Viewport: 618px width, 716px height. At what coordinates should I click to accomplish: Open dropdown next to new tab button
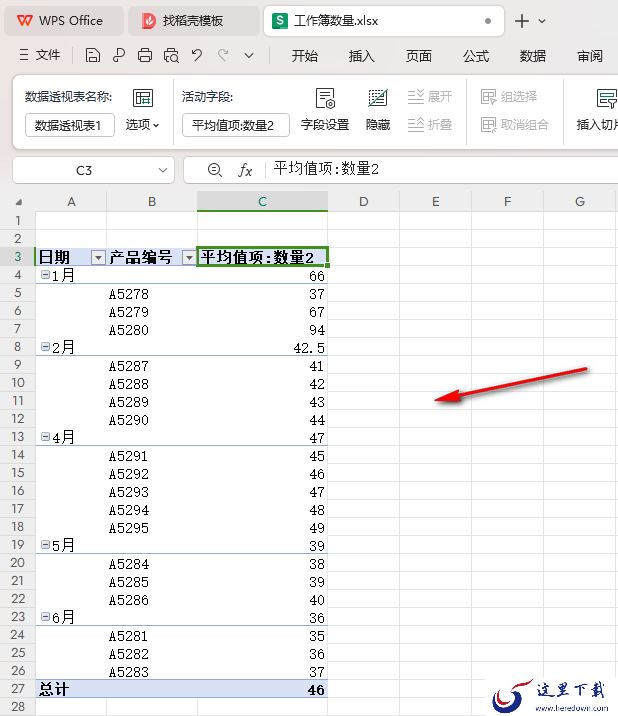point(542,21)
